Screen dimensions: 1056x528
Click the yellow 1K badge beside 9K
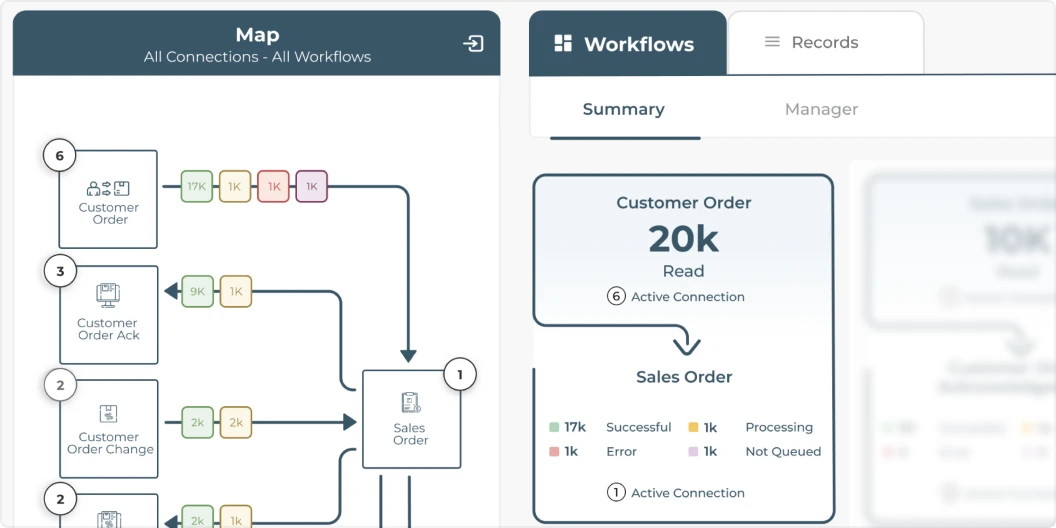tap(236, 292)
